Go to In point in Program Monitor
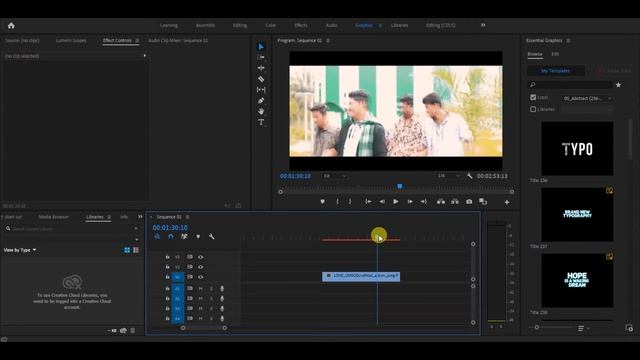This screenshot has height=360, width=640. [368, 202]
